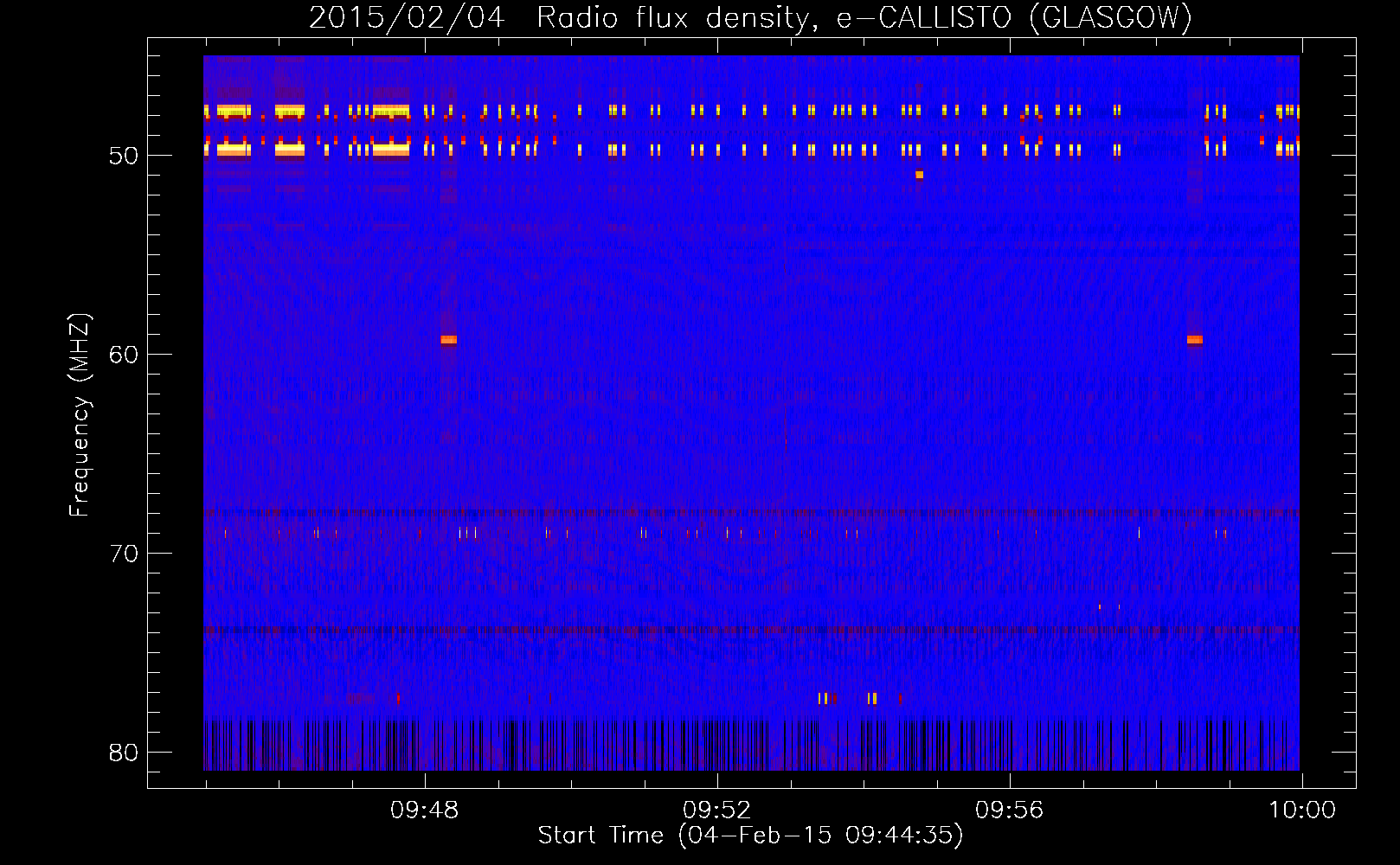Click the 'Start Time (04-Feb-15 09:44:35)' label
Screen dimensions: 1400x865
point(750,836)
